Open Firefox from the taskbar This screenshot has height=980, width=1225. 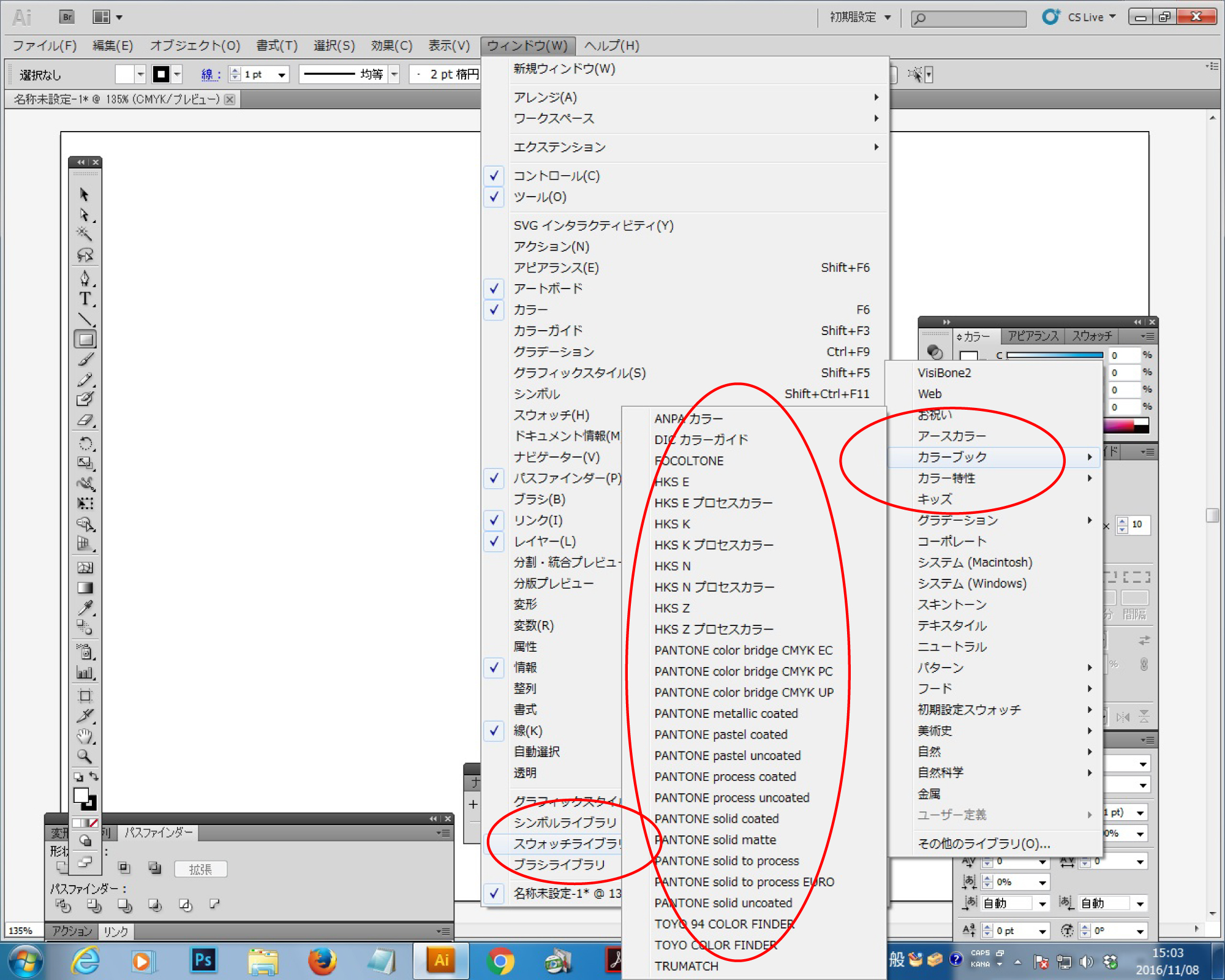pos(322,960)
